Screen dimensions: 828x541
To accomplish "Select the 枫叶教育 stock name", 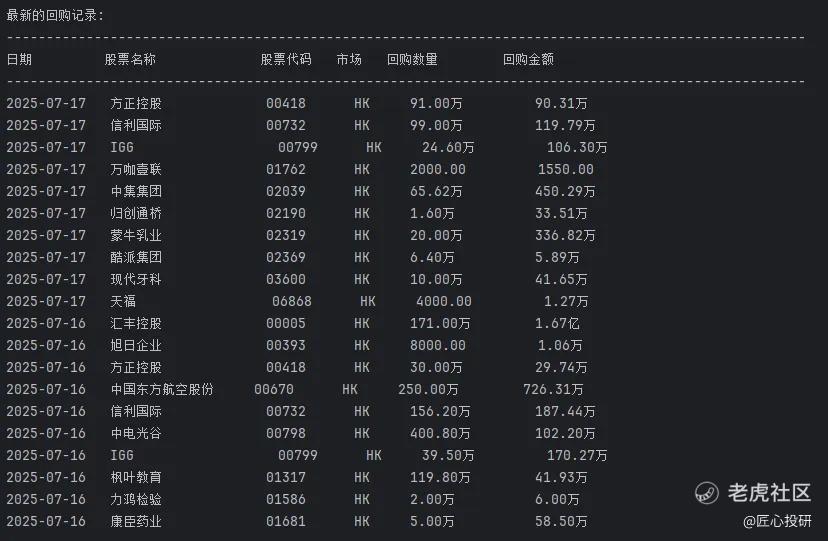I will point(136,477).
